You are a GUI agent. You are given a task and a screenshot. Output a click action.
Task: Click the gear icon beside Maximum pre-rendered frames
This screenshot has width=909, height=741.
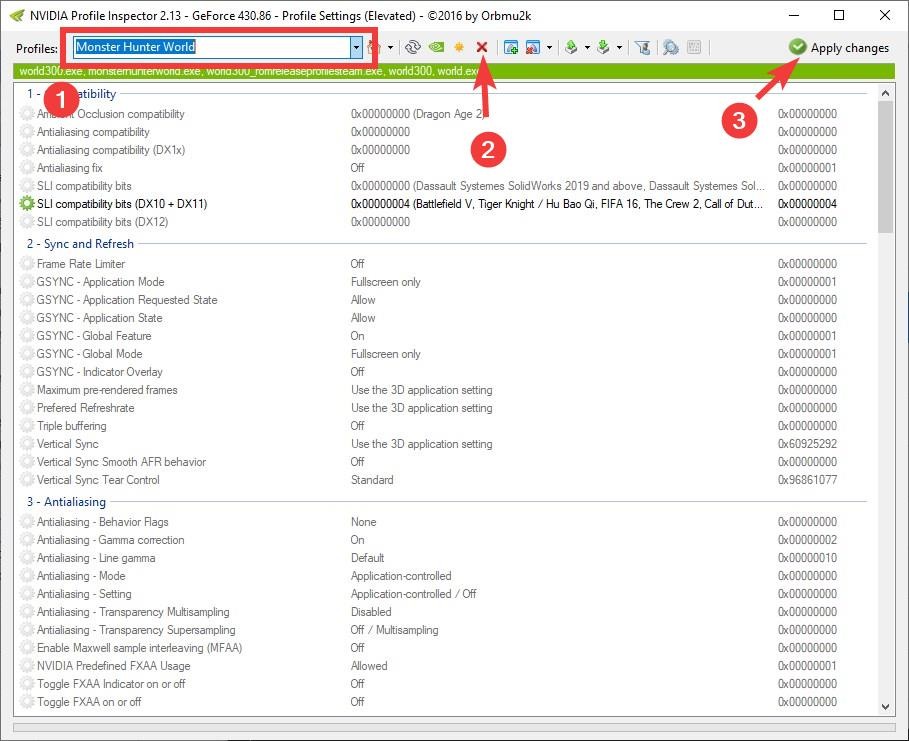coord(27,390)
